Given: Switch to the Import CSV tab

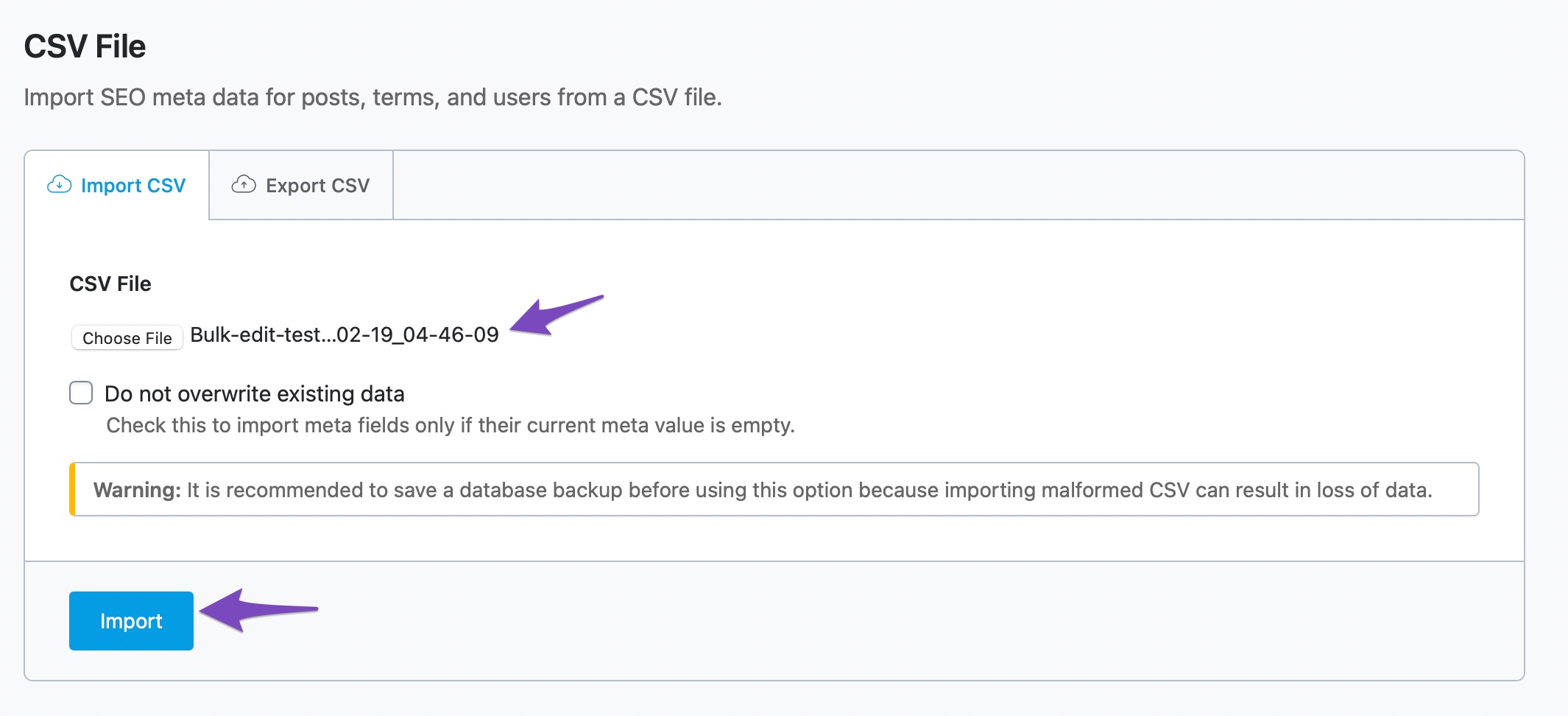Looking at the screenshot, I should coord(118,186).
